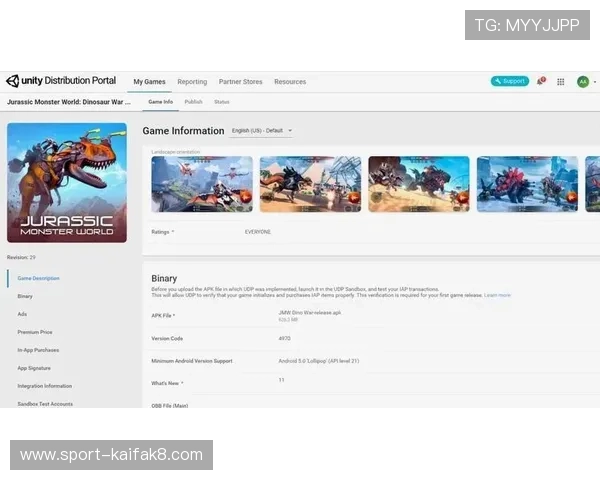Switch to the Status tab
The height and width of the screenshot is (480, 600).
coord(221,102)
